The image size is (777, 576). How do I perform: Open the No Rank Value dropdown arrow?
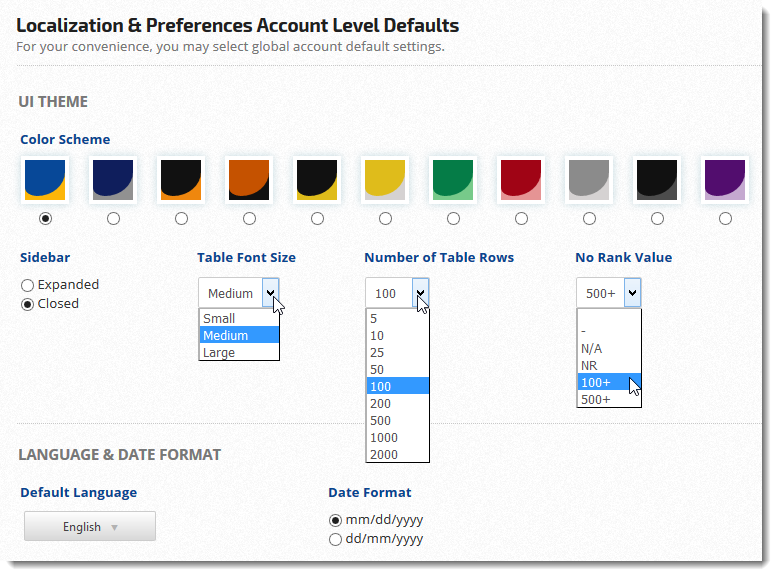click(632, 293)
